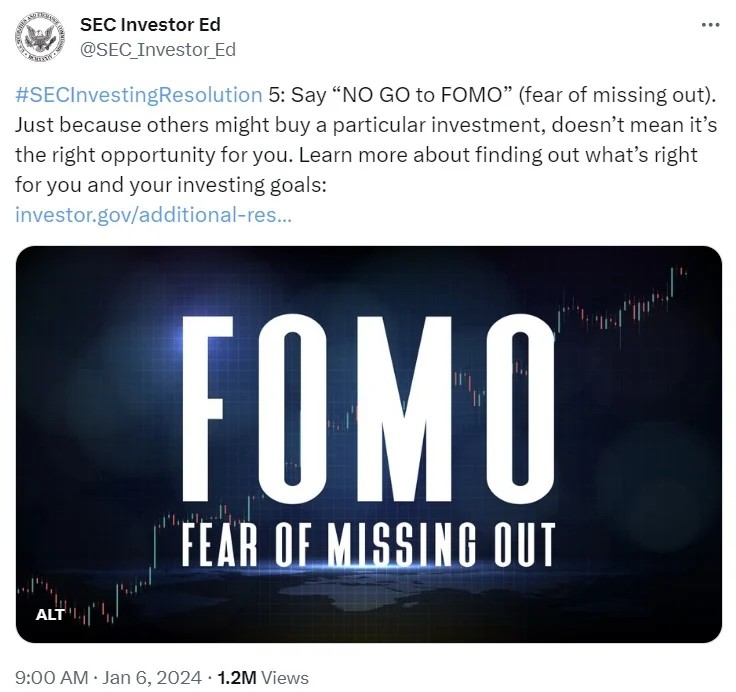Open the three-dot more options menu
This screenshot has width=736, height=692.
(710, 24)
